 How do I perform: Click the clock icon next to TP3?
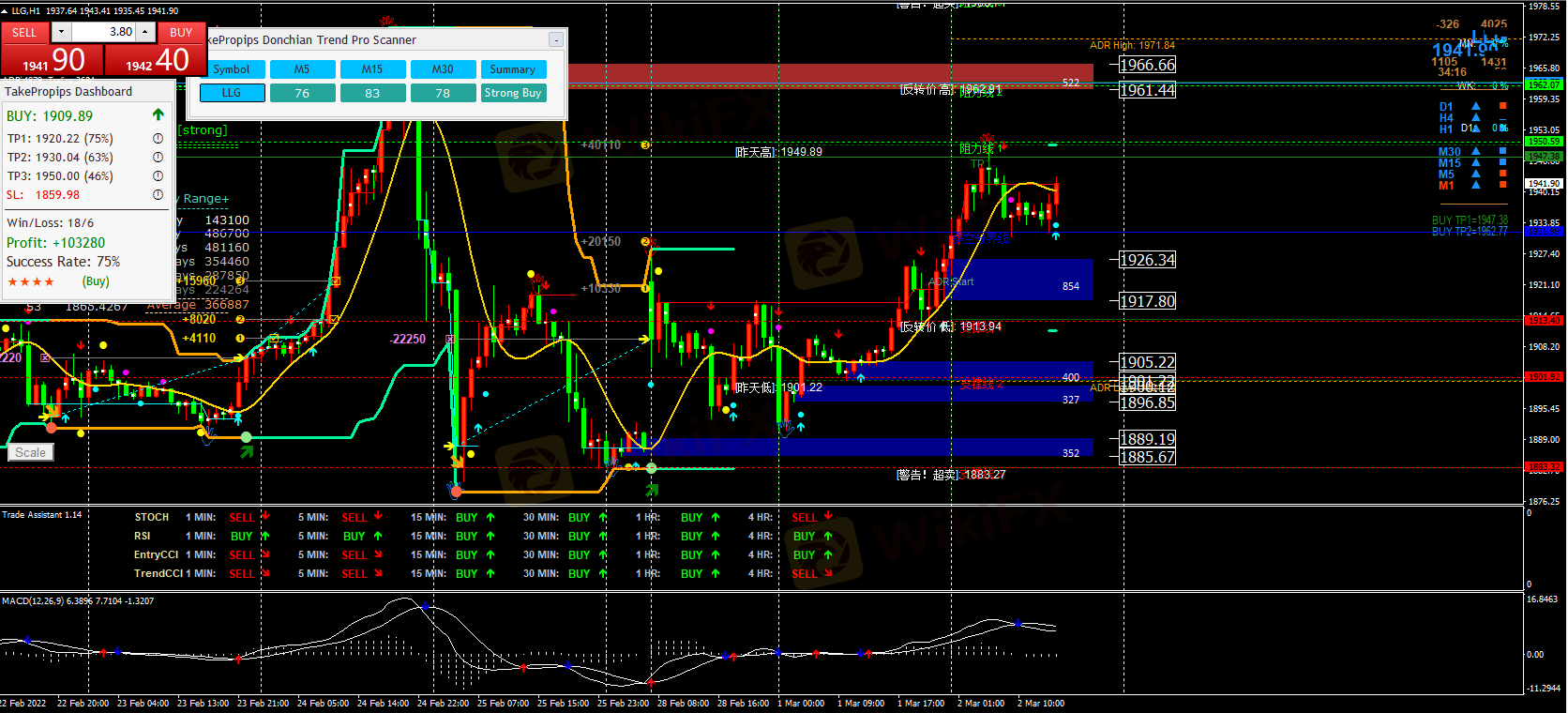click(x=158, y=176)
